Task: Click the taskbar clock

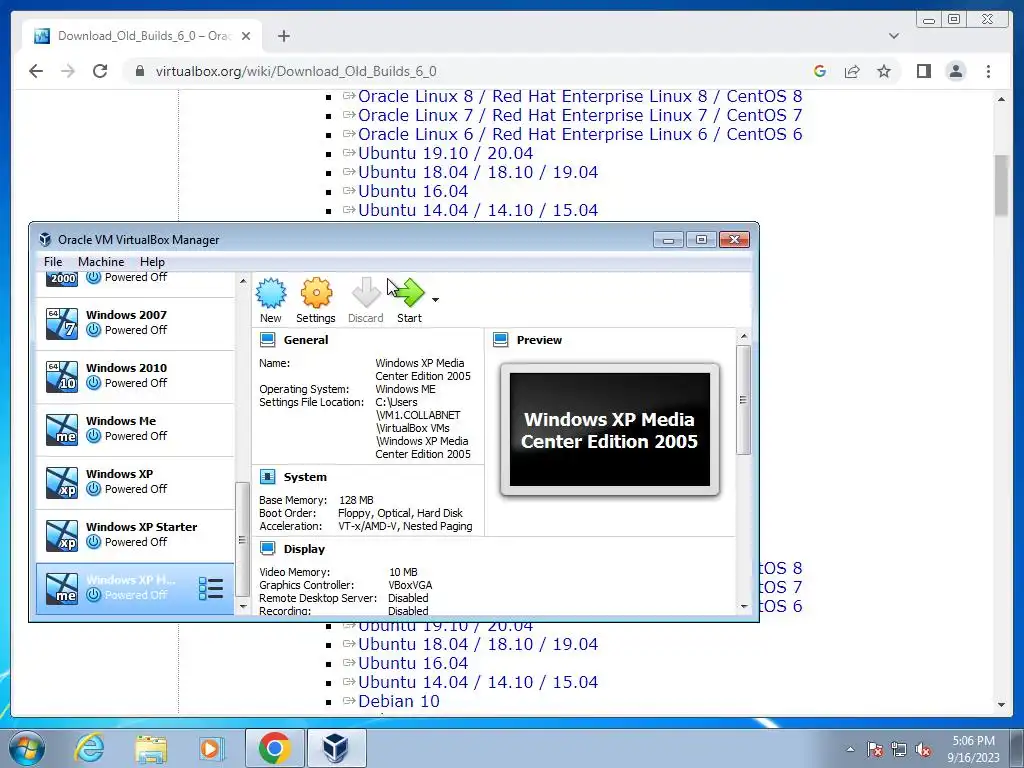Action: [974, 749]
